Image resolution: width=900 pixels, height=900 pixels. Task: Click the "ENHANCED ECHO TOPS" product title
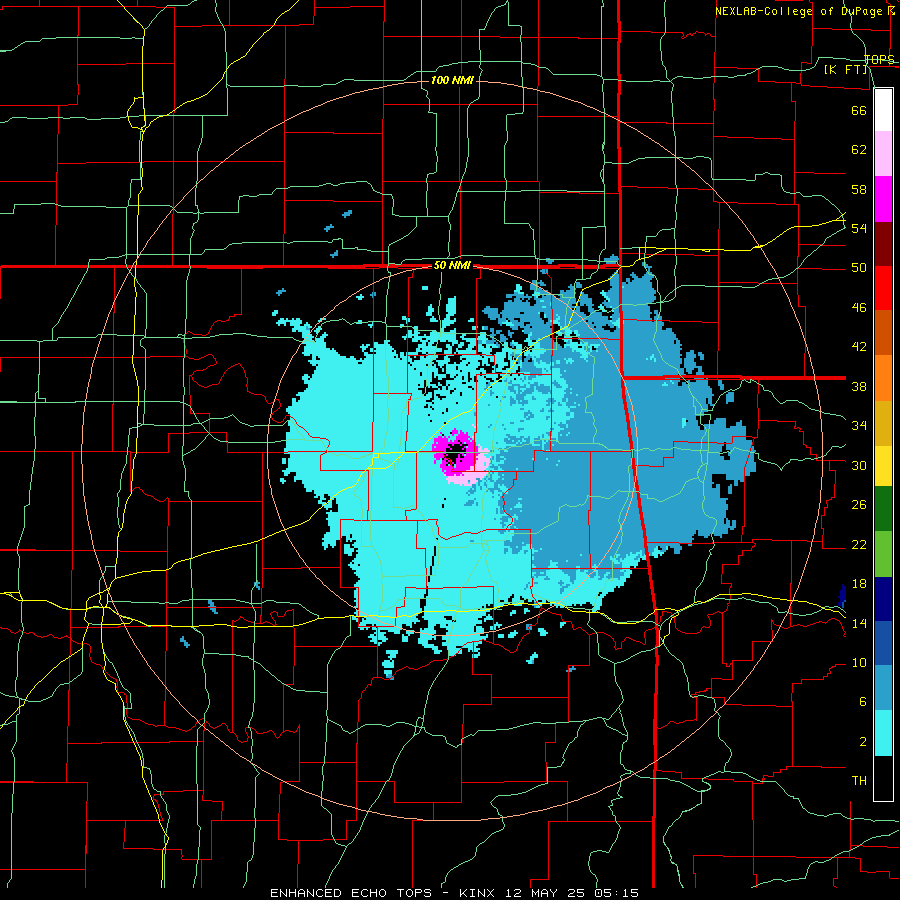tap(351, 893)
